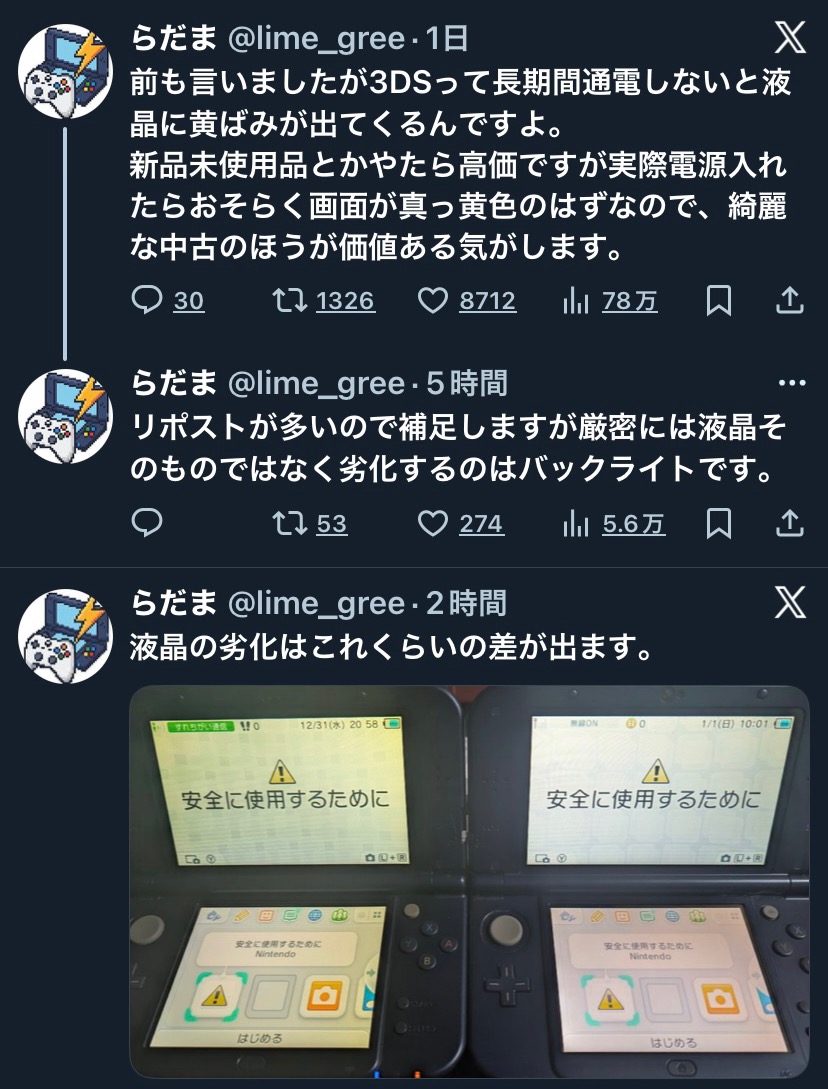View analytics showing 78万 views
828x1089 pixels.
(x=610, y=301)
